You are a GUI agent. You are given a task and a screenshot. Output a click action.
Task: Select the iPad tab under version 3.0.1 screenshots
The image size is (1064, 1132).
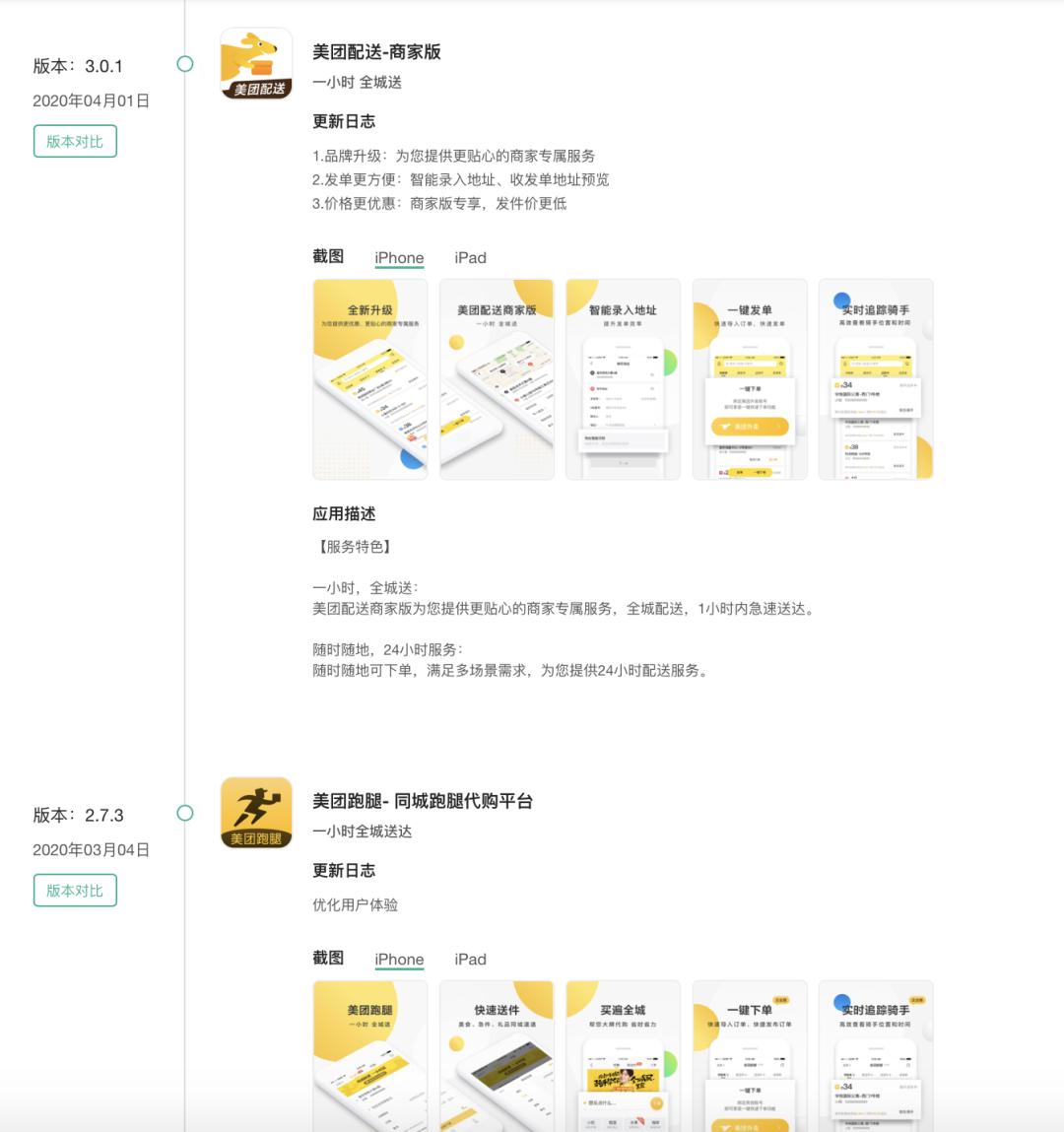471,258
